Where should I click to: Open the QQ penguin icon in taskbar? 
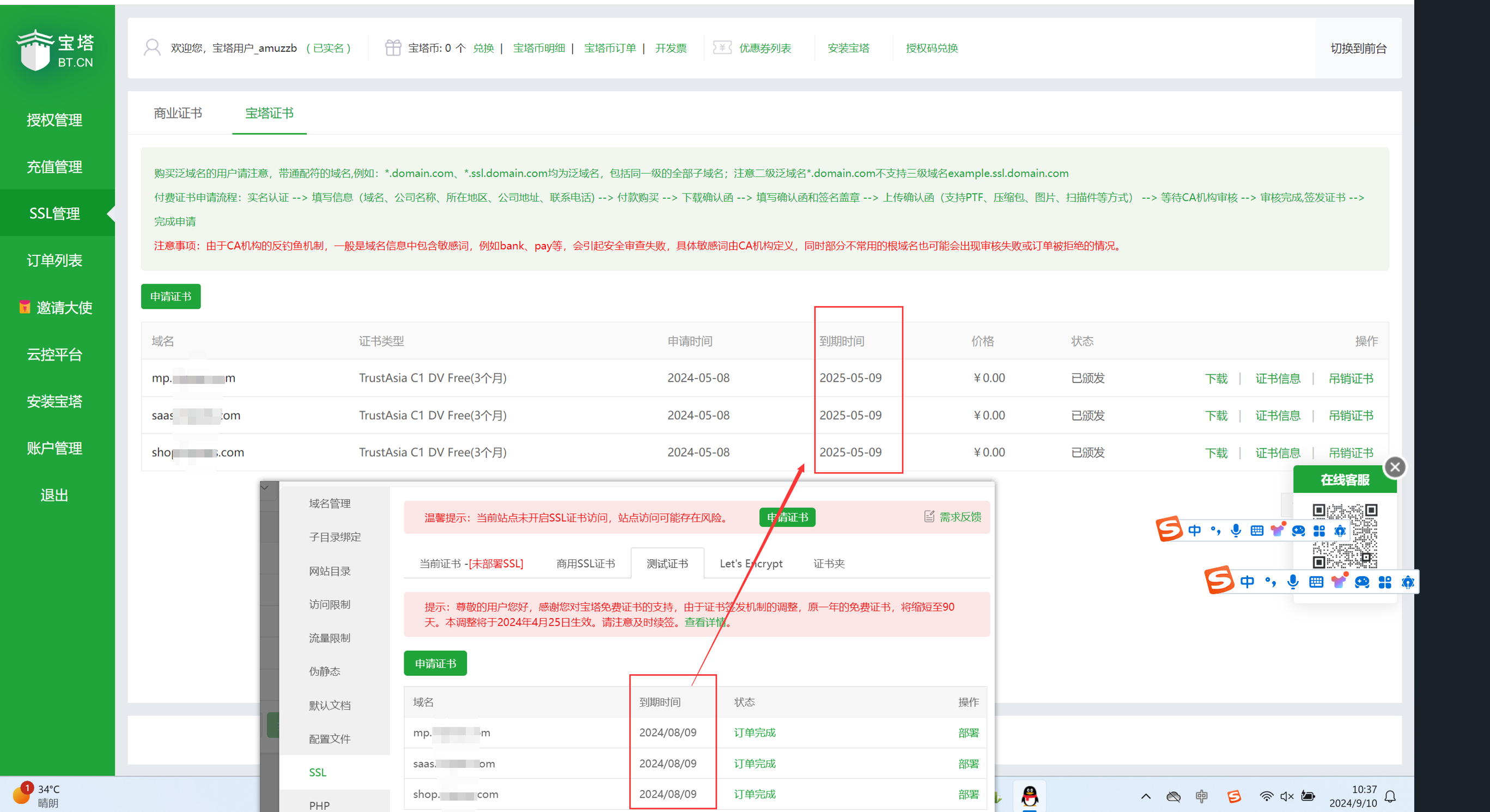[1029, 796]
